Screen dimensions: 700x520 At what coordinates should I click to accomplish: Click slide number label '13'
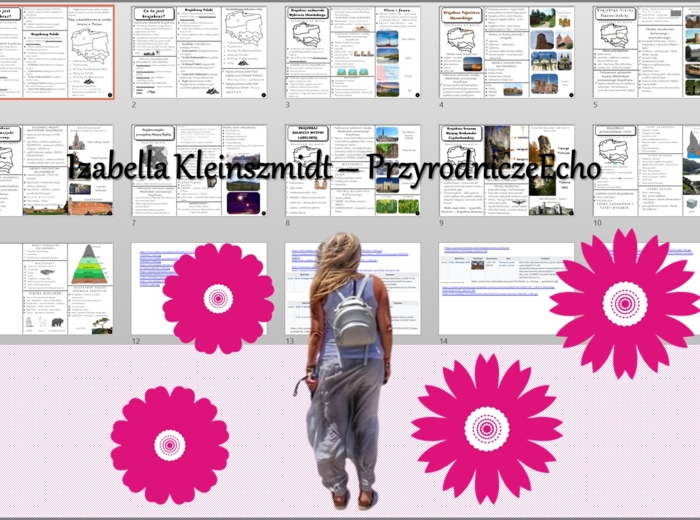coord(290,341)
